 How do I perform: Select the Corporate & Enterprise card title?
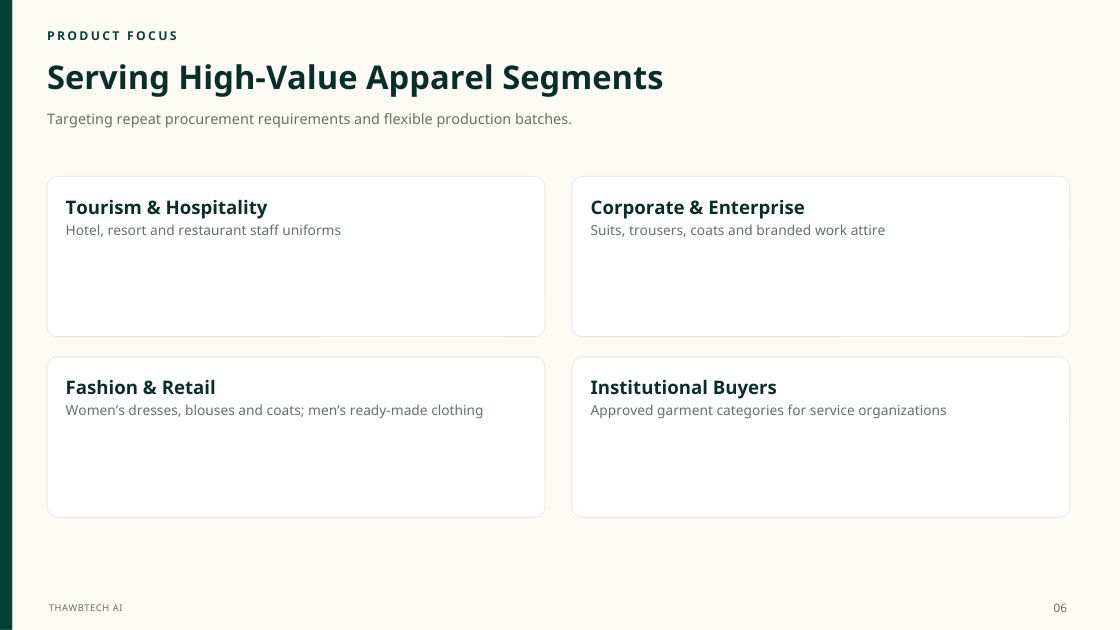(x=697, y=208)
